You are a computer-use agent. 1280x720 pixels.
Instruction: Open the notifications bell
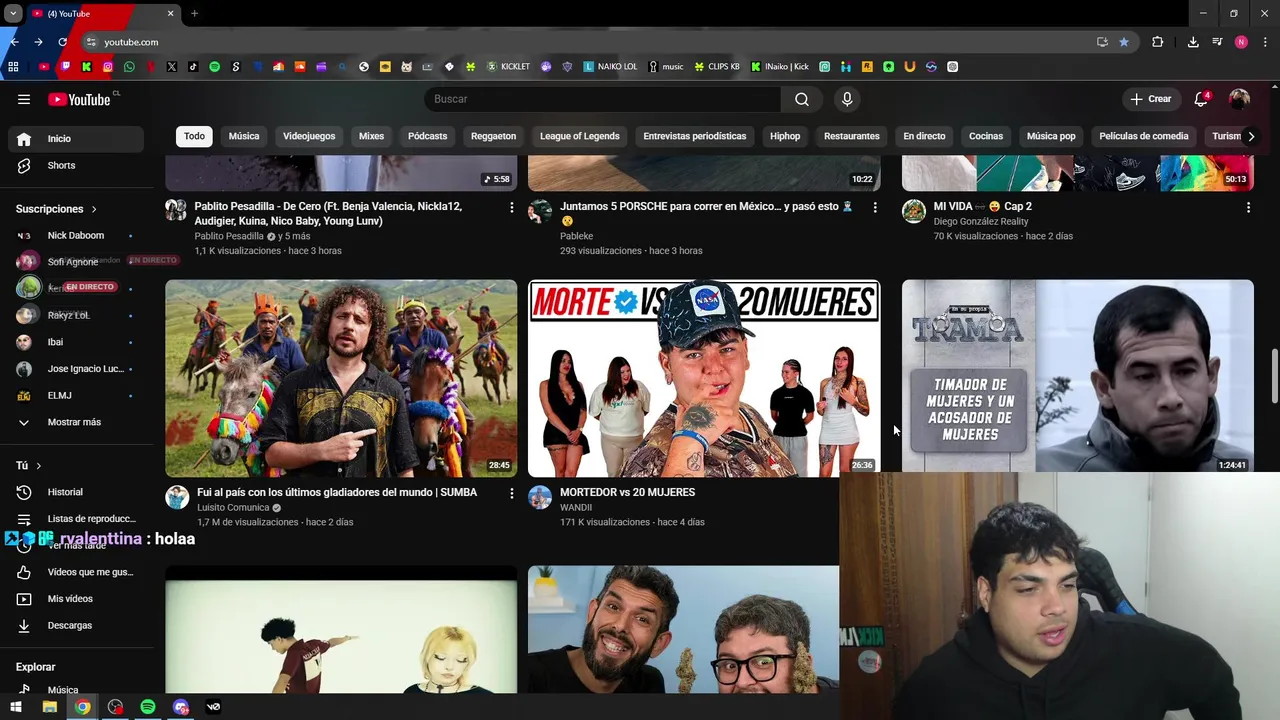pyautogui.click(x=1201, y=99)
